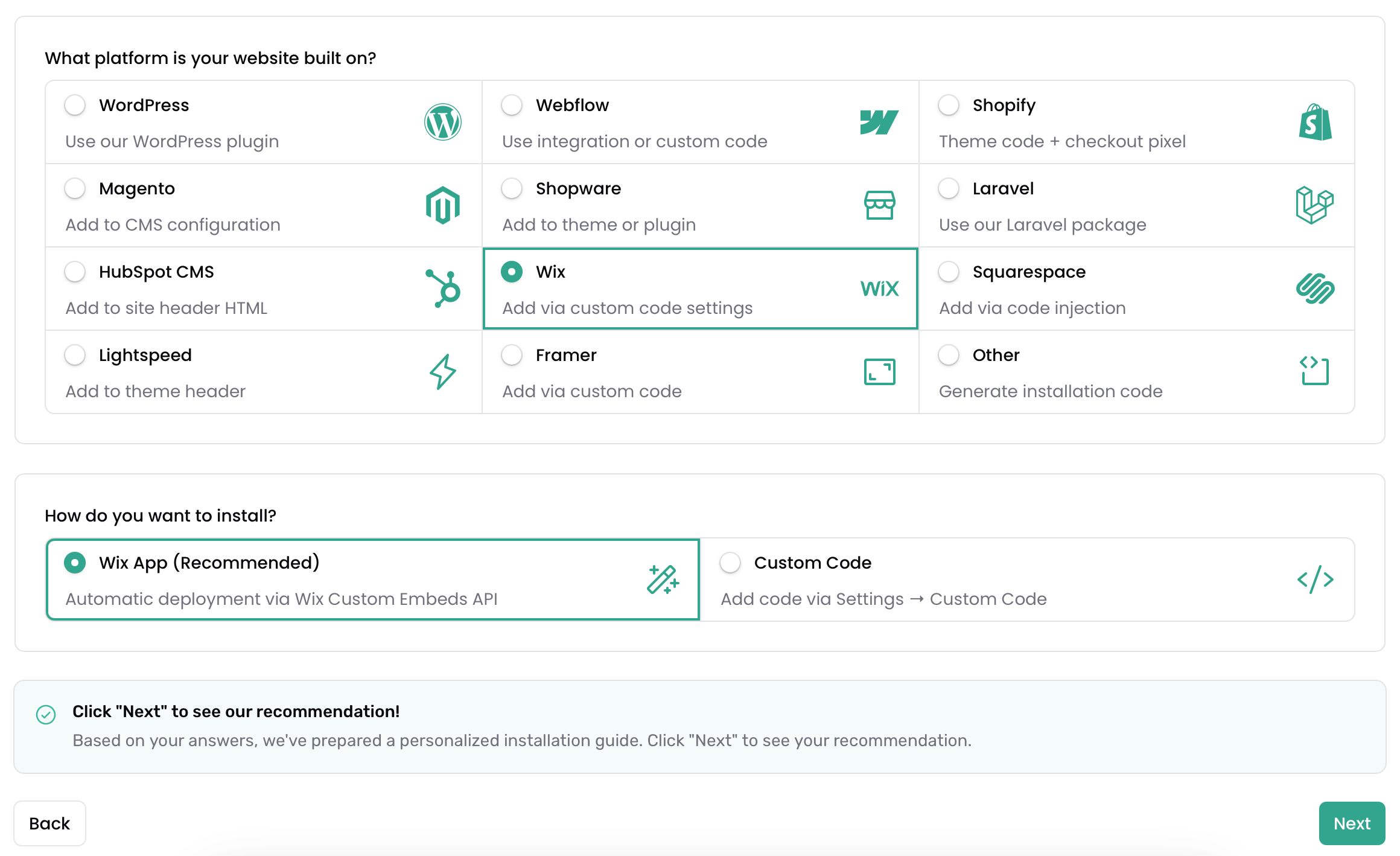Viewport: 1400px width, 856px height.
Task: Click the Custom Code angle-brackets icon
Action: pyautogui.click(x=1316, y=580)
